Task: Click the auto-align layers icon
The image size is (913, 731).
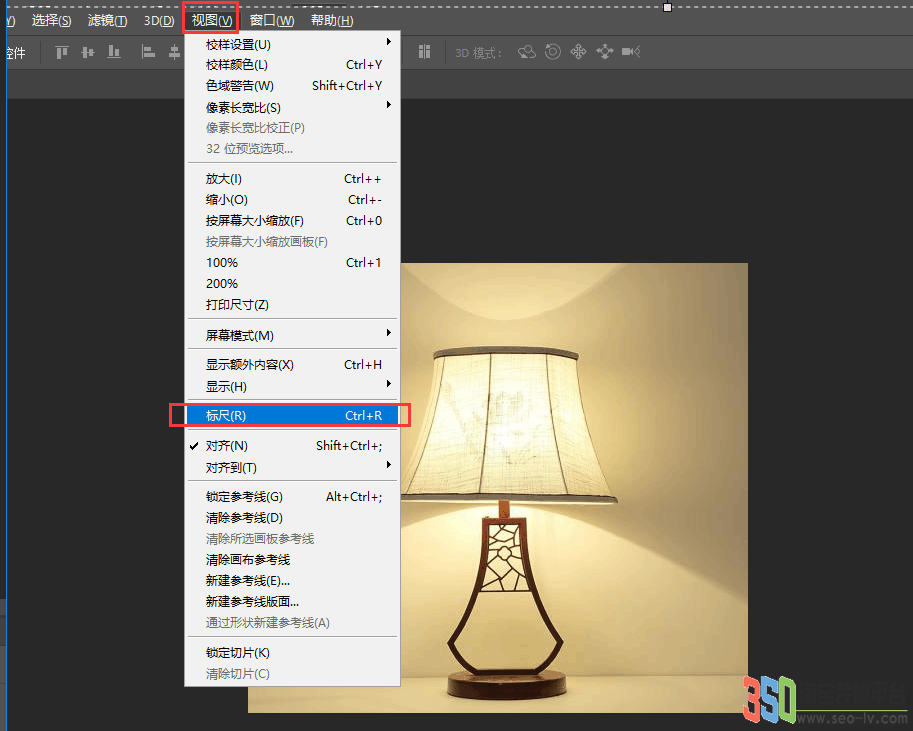Action: click(x=424, y=52)
